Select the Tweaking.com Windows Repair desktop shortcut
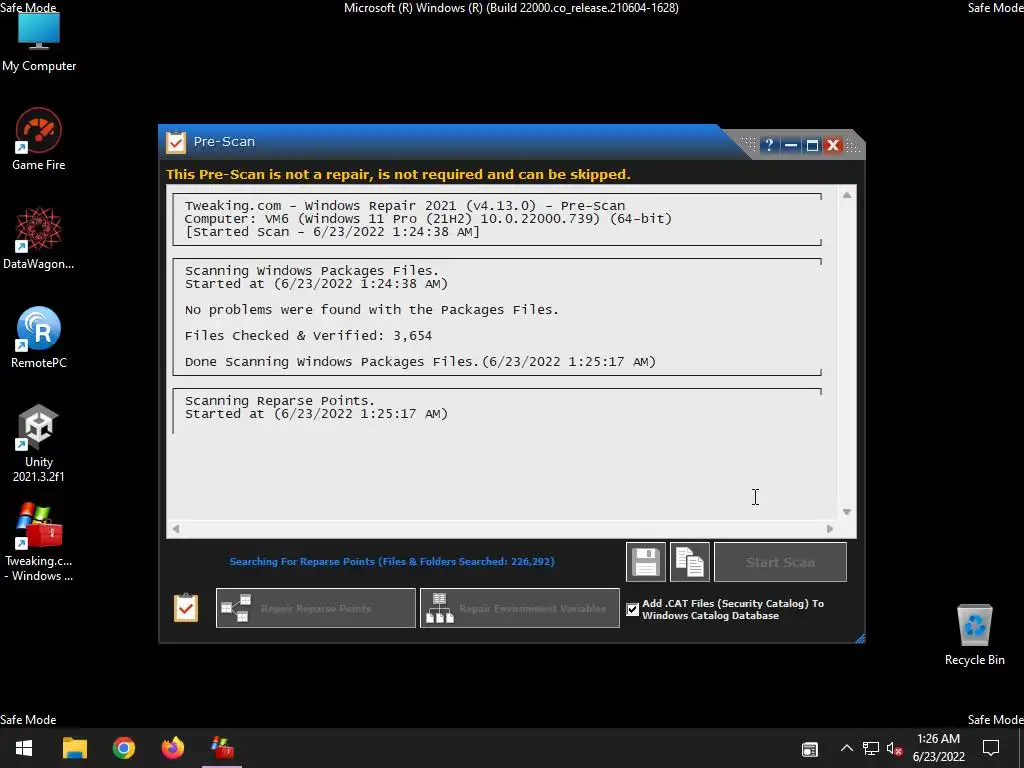The width and height of the screenshot is (1024, 768). 39,543
